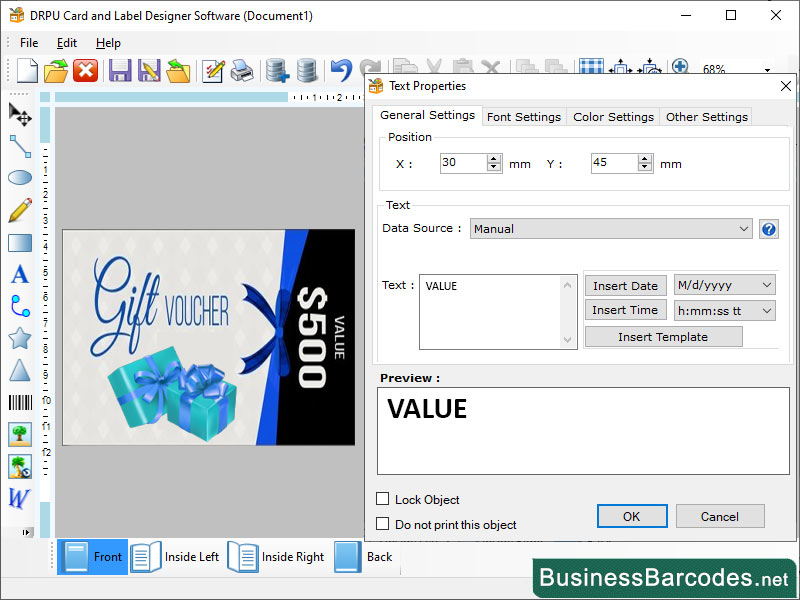Open file with the folder icon
Image resolution: width=800 pixels, height=600 pixels.
(56, 70)
